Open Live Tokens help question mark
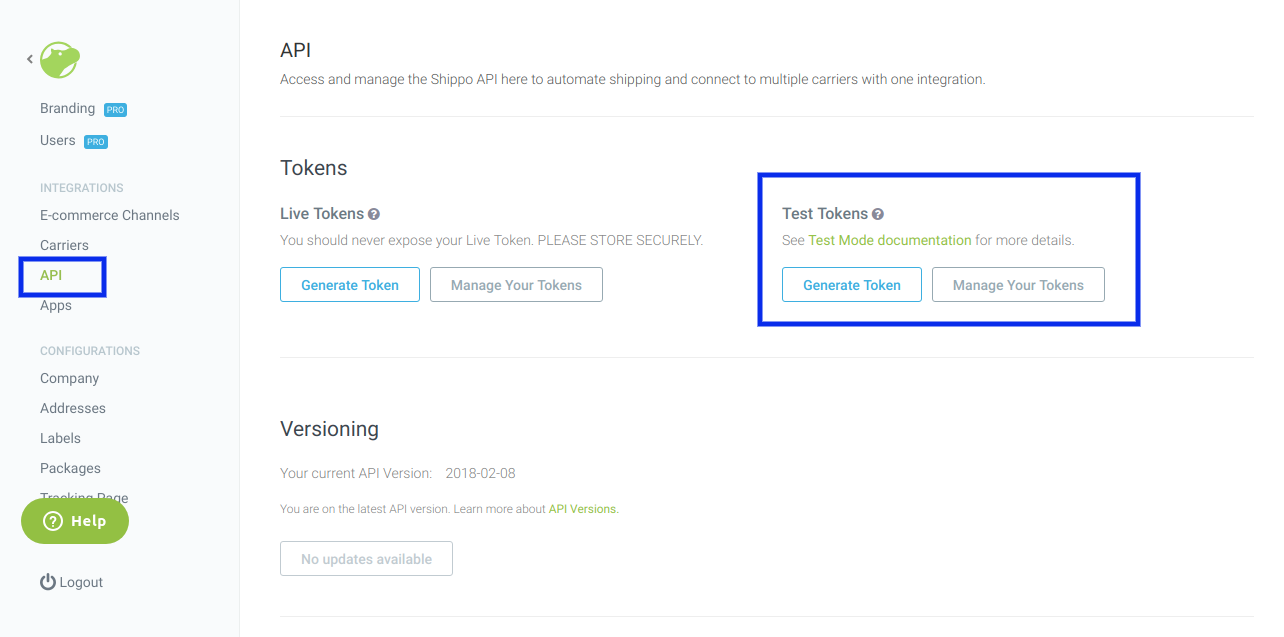 pos(374,214)
